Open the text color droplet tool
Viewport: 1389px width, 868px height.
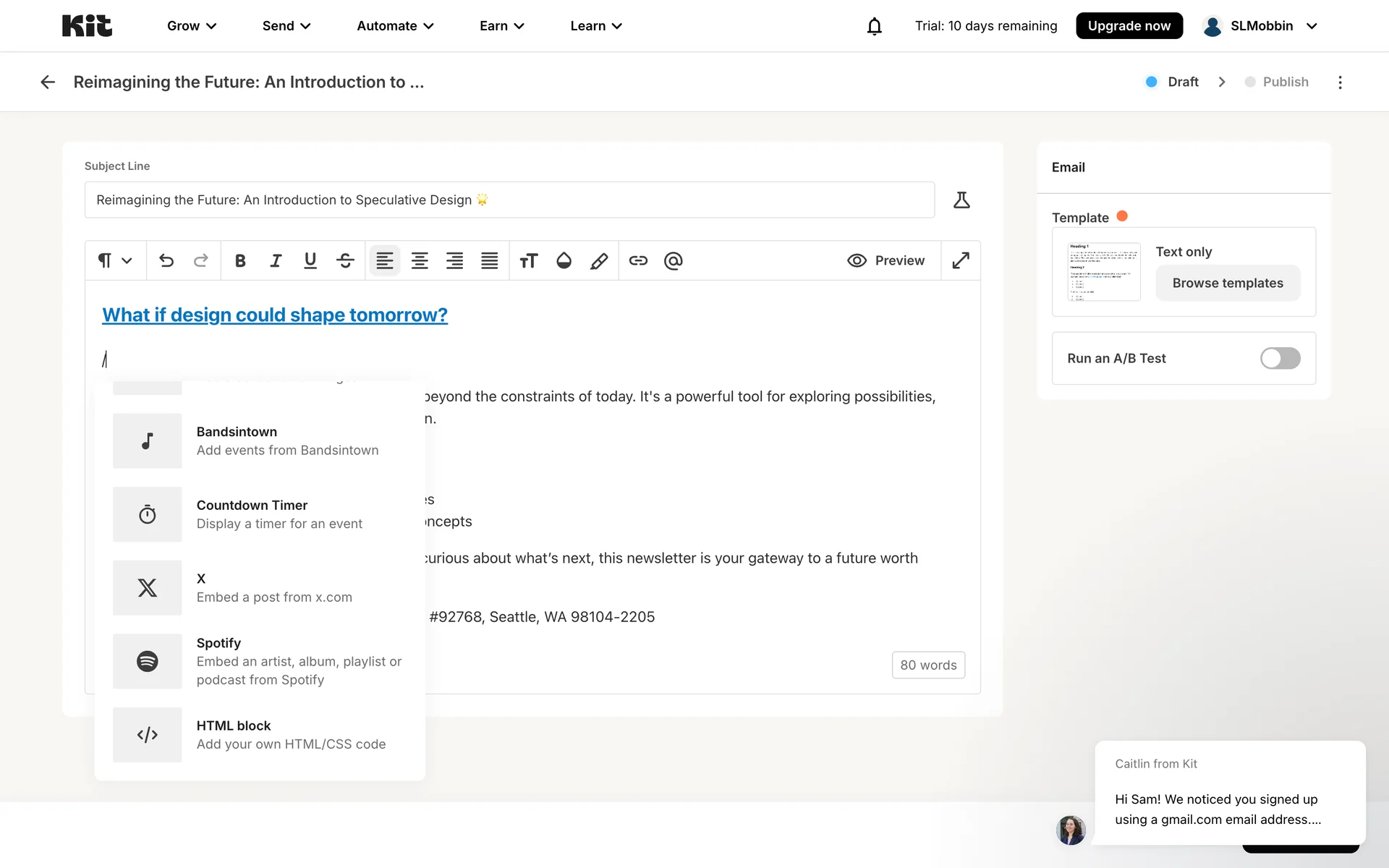pyautogui.click(x=564, y=260)
